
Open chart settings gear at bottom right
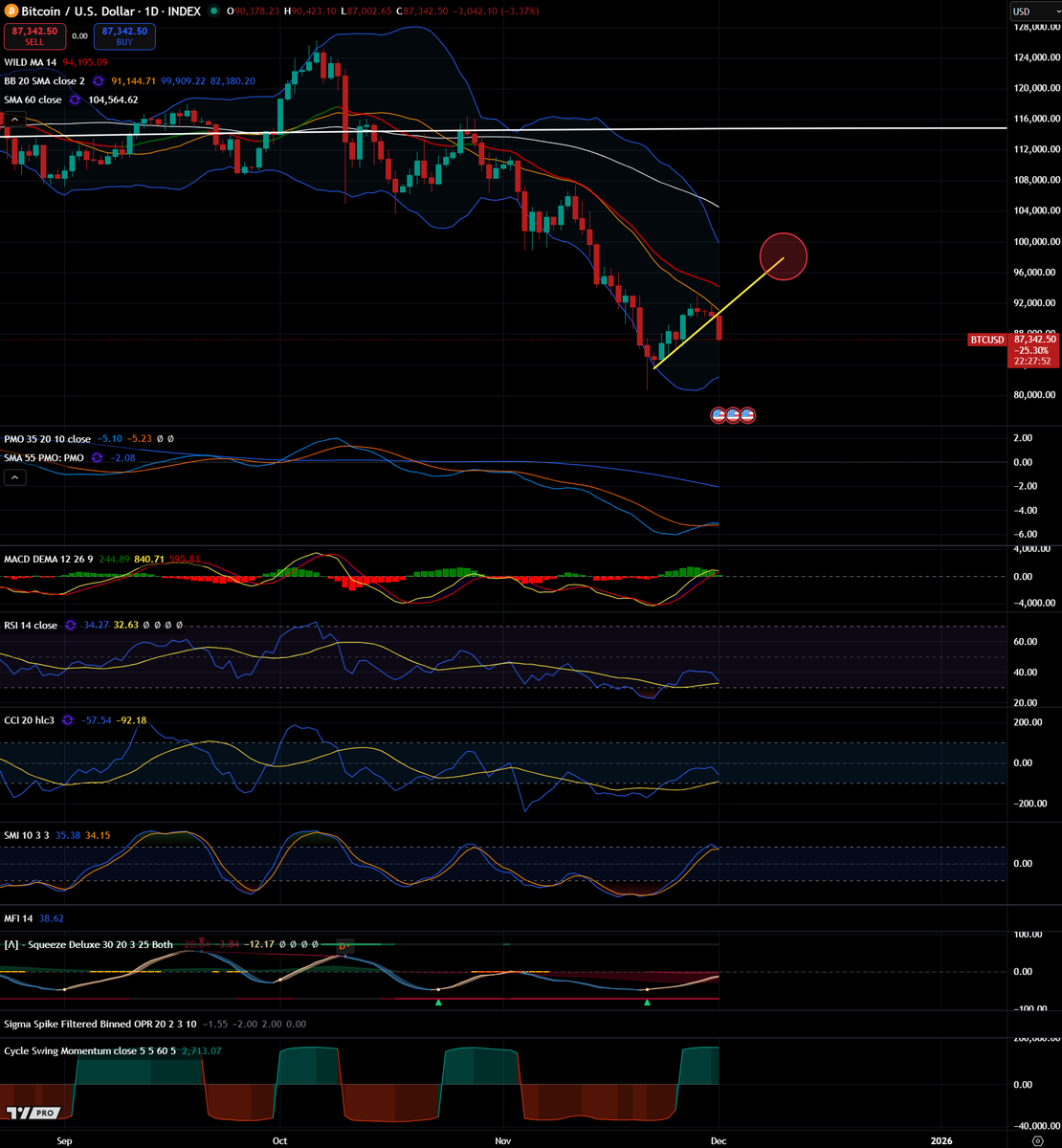pyautogui.click(x=1037, y=1141)
